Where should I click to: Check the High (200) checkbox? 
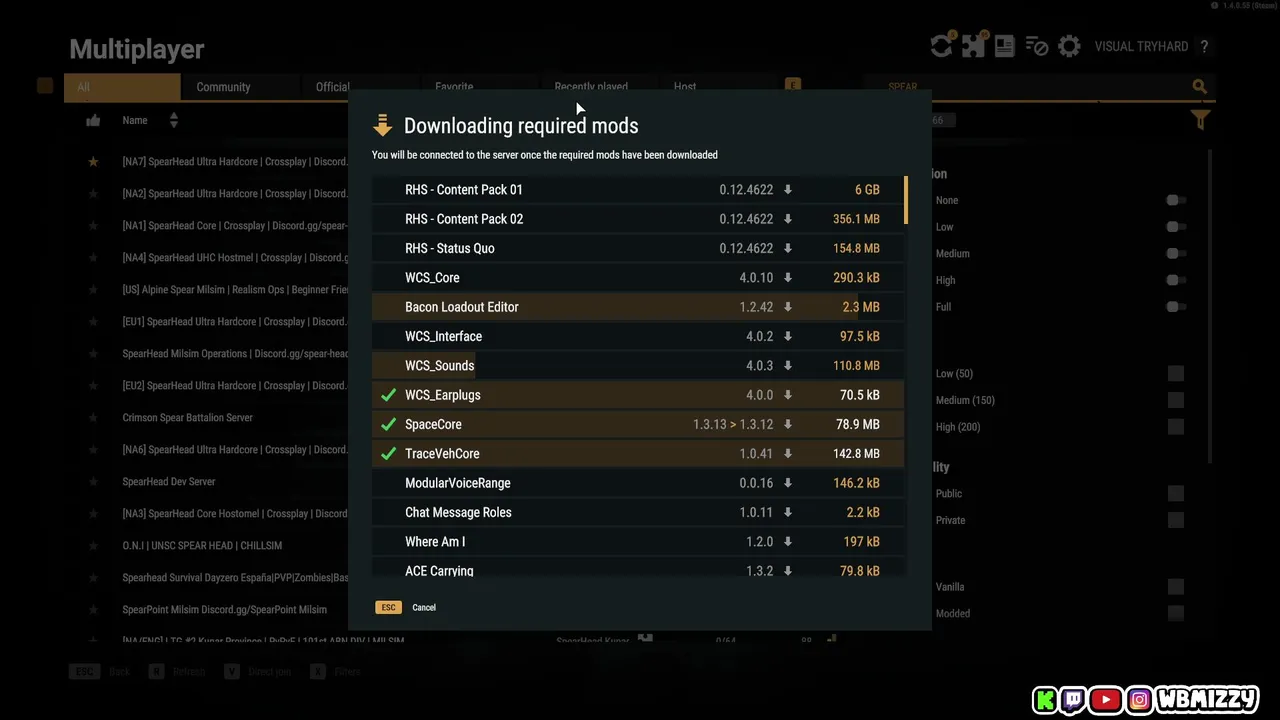tap(1176, 427)
